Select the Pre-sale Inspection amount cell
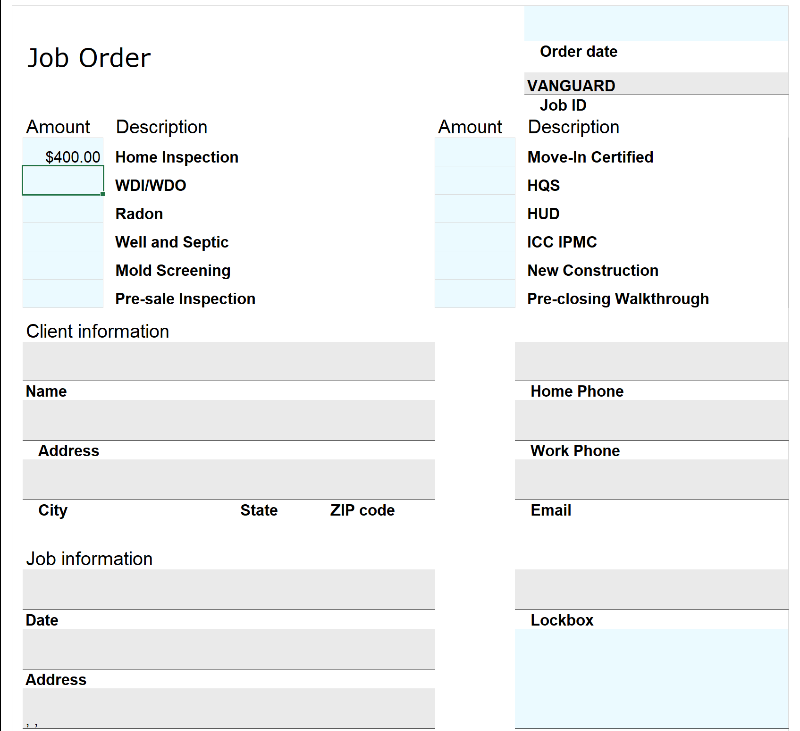This screenshot has height=731, width=800. coord(63,294)
